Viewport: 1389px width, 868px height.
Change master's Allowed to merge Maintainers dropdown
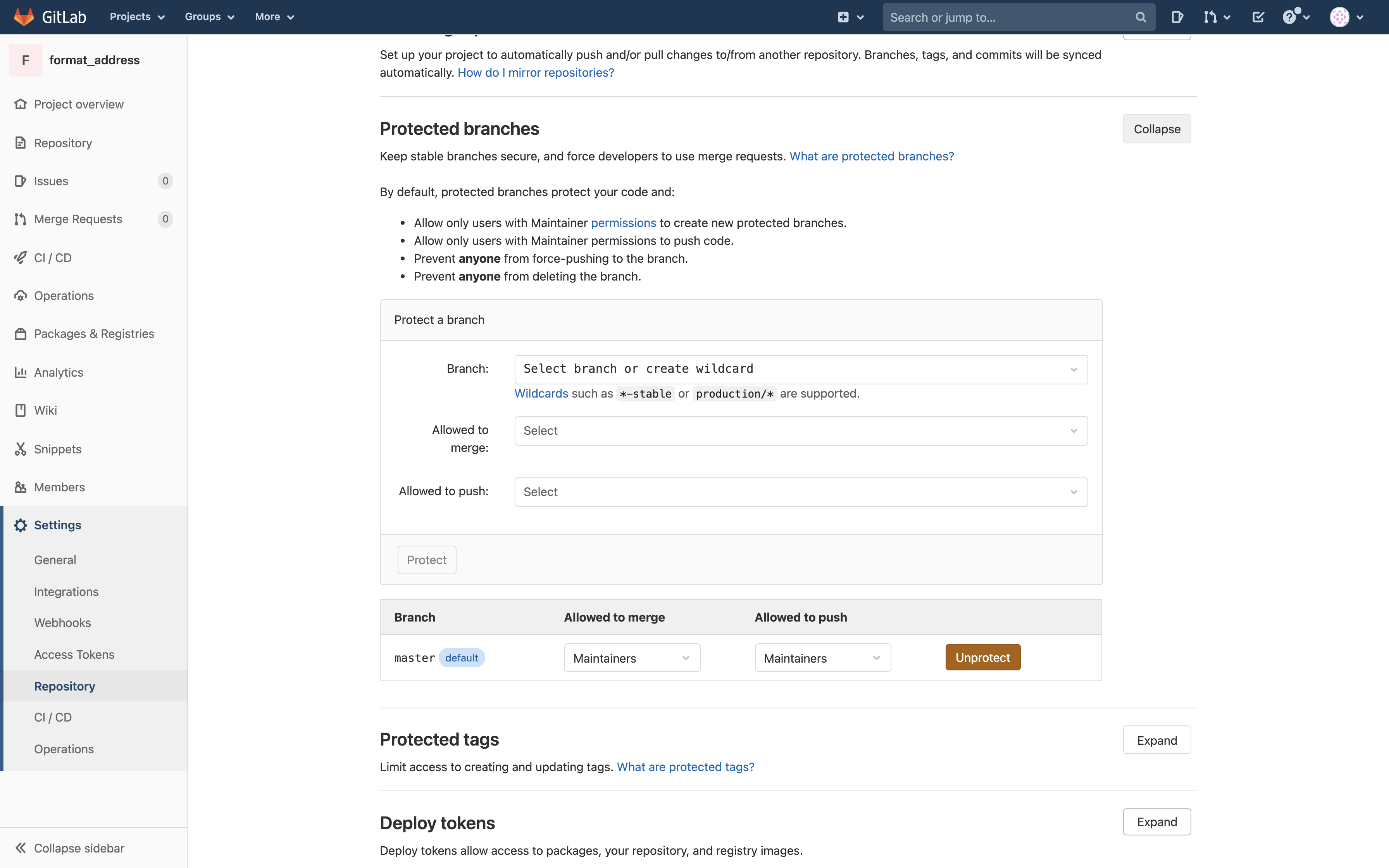coord(631,658)
